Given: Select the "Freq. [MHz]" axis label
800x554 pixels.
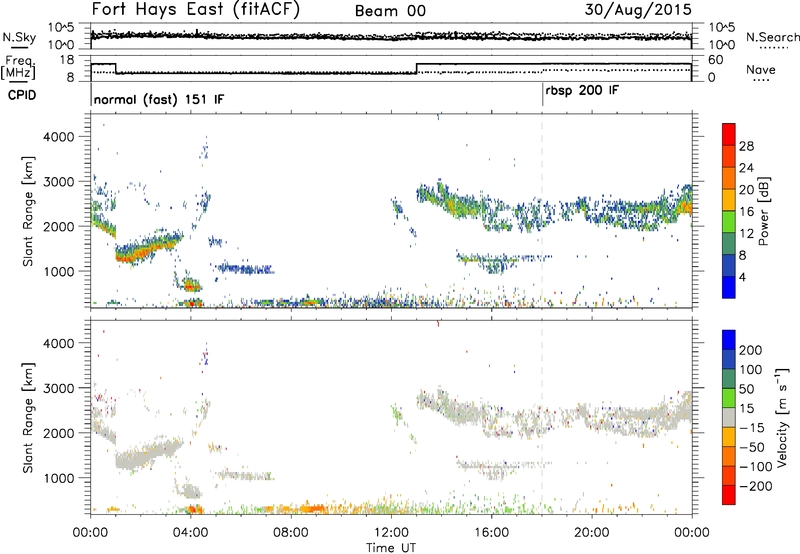Looking at the screenshot, I should click(20, 68).
